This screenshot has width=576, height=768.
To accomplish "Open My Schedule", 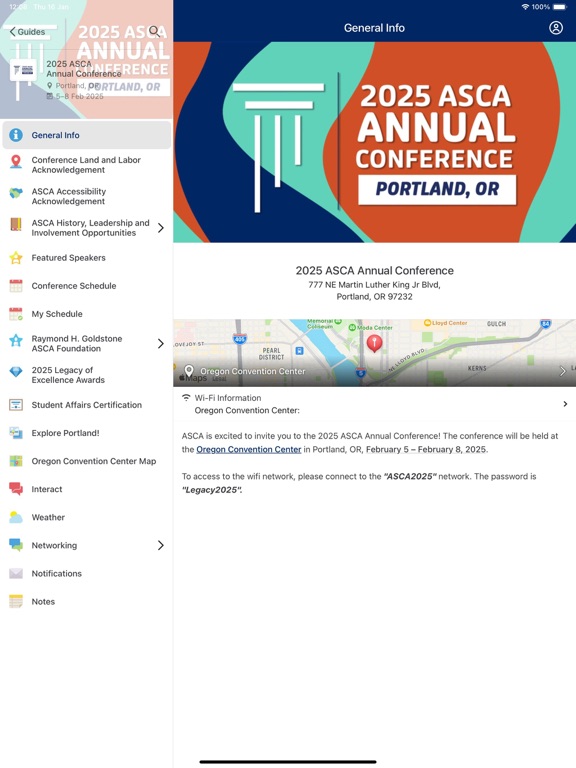I will click(x=87, y=313).
